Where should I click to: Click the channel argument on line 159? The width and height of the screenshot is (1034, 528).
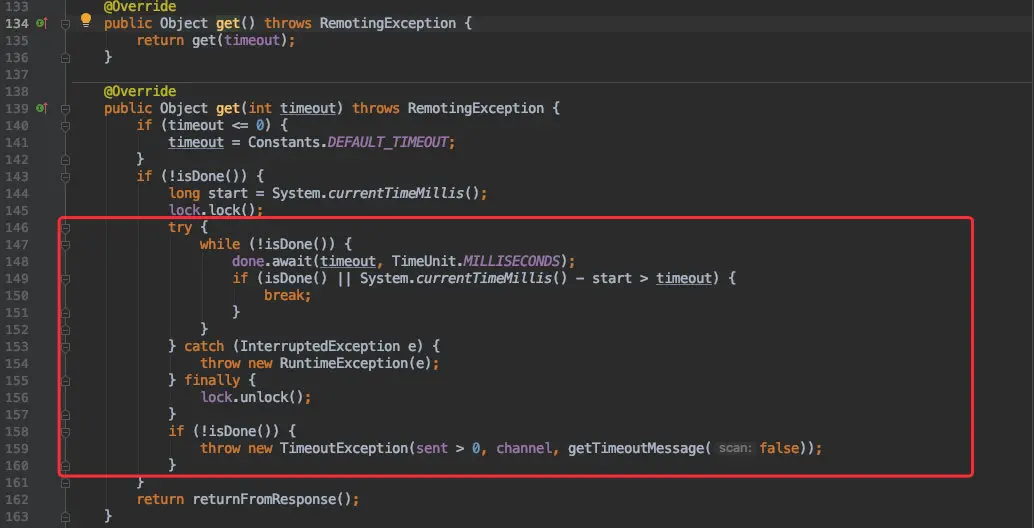point(524,448)
